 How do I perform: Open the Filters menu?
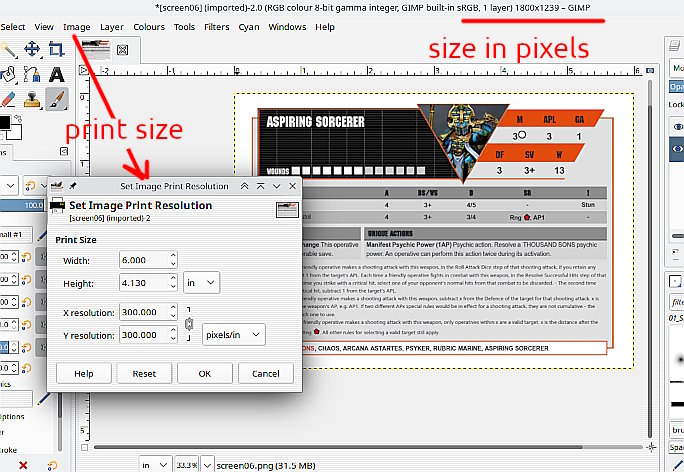tap(216, 27)
